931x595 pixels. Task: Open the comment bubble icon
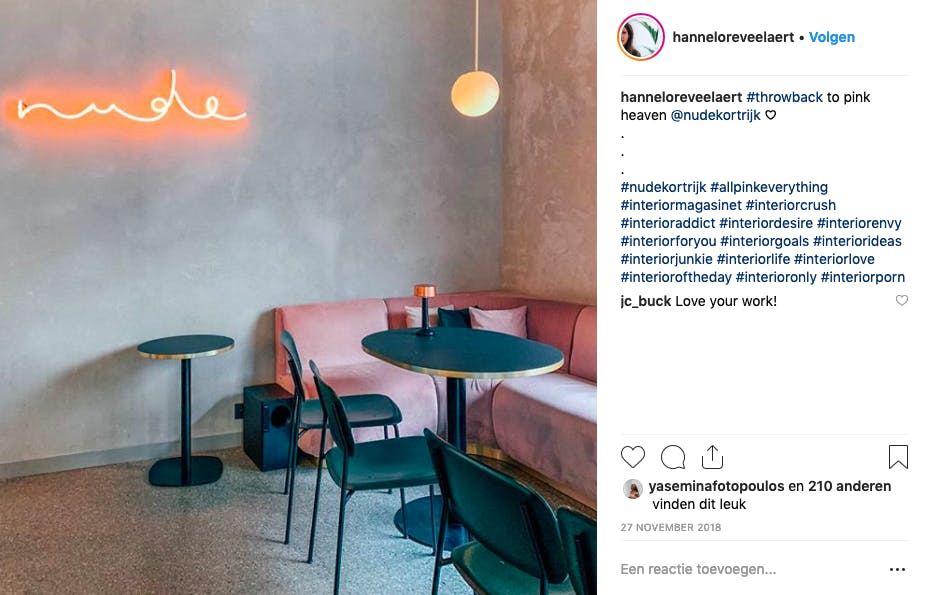coord(673,457)
